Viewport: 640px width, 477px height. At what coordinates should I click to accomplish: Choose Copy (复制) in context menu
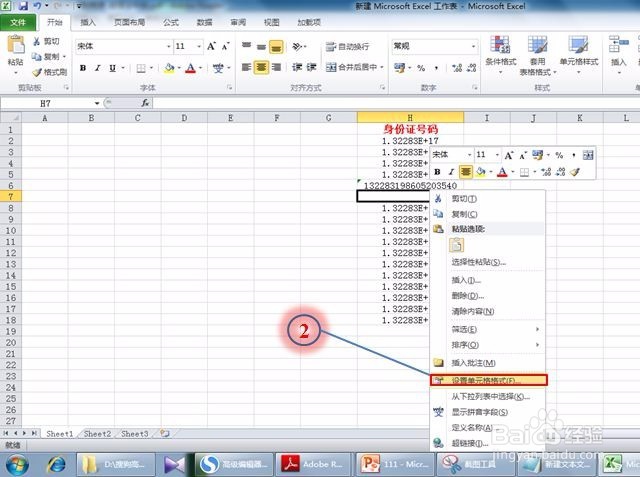488,214
